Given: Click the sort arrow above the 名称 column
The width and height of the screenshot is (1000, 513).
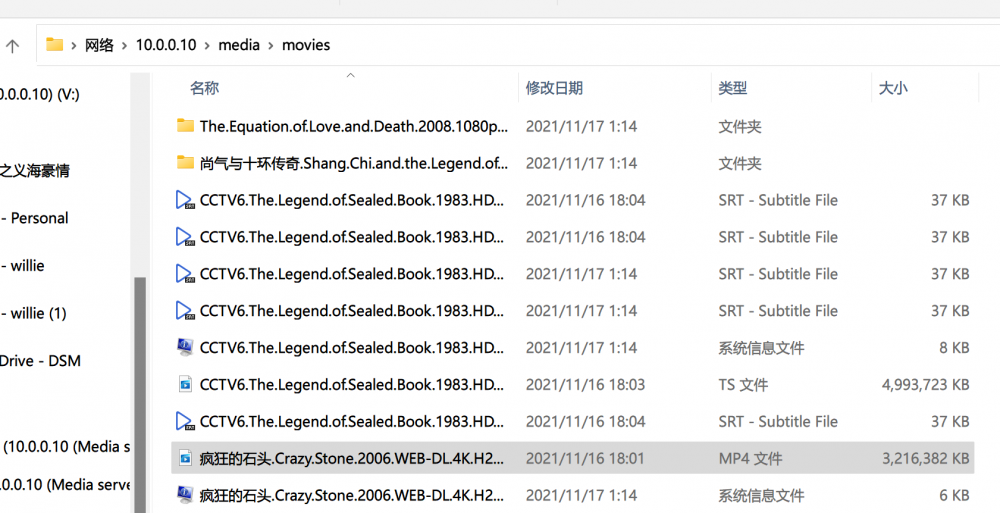Looking at the screenshot, I should [350, 75].
